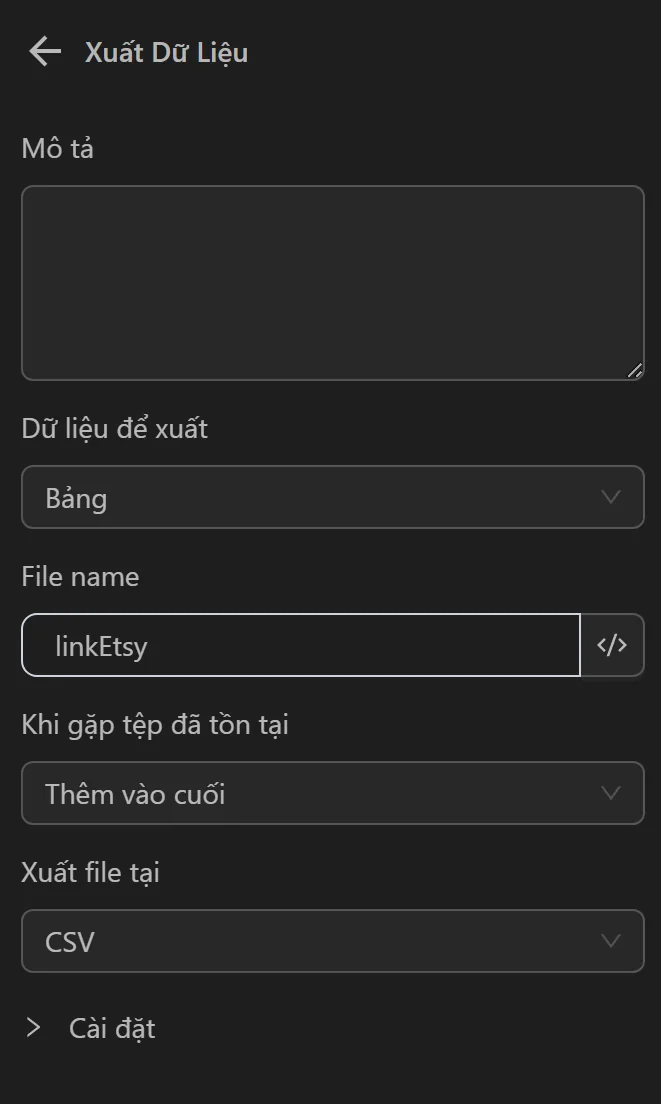The height and width of the screenshot is (1104, 661).
Task: Click chevron arrow on Thêm vào cuối dropdown
Action: 611,793
